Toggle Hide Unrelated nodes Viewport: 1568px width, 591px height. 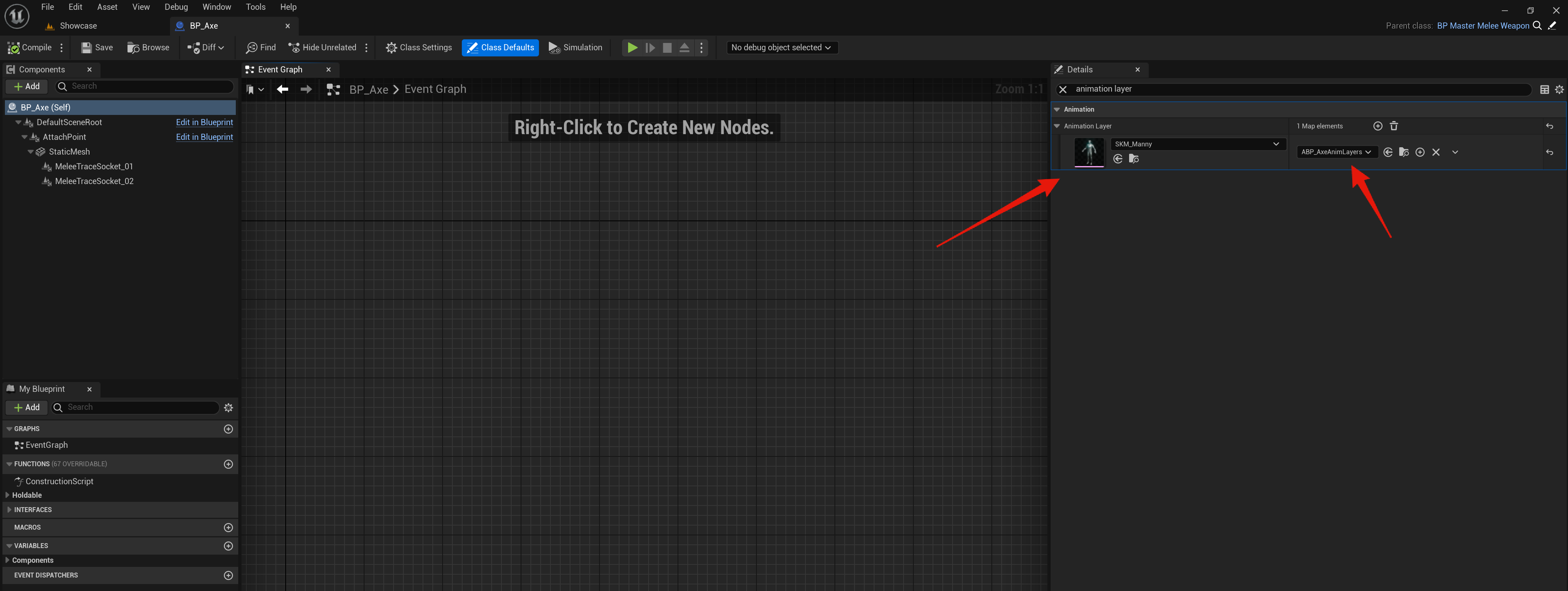point(322,47)
